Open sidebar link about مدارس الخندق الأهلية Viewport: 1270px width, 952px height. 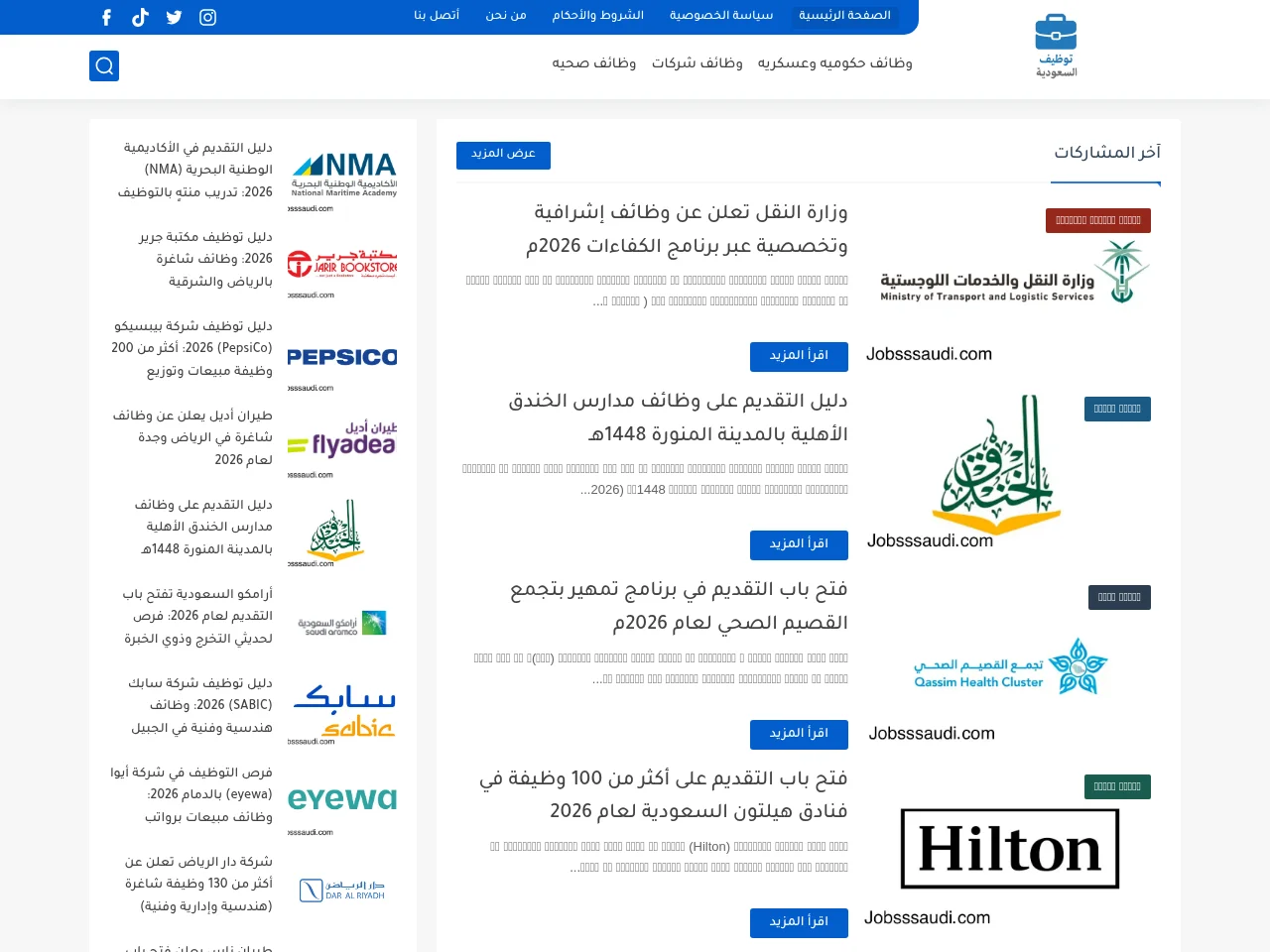pos(203,527)
